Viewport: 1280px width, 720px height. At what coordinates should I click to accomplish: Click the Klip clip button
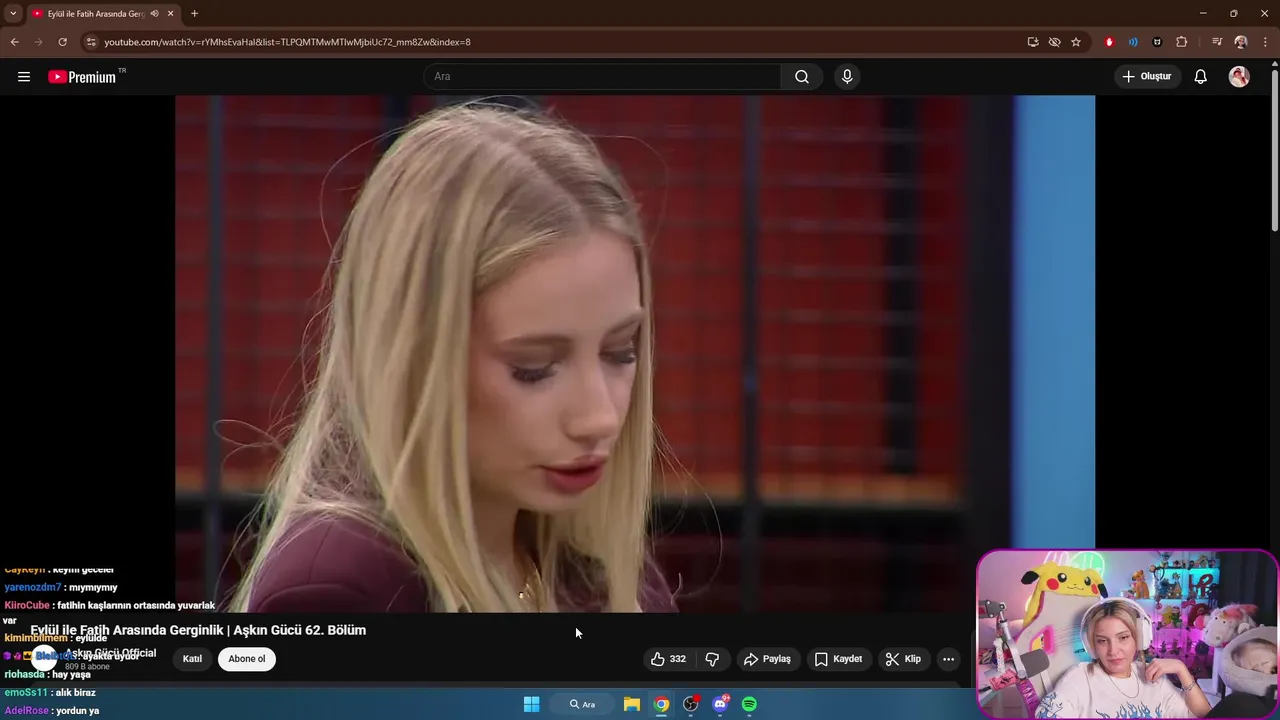click(903, 659)
